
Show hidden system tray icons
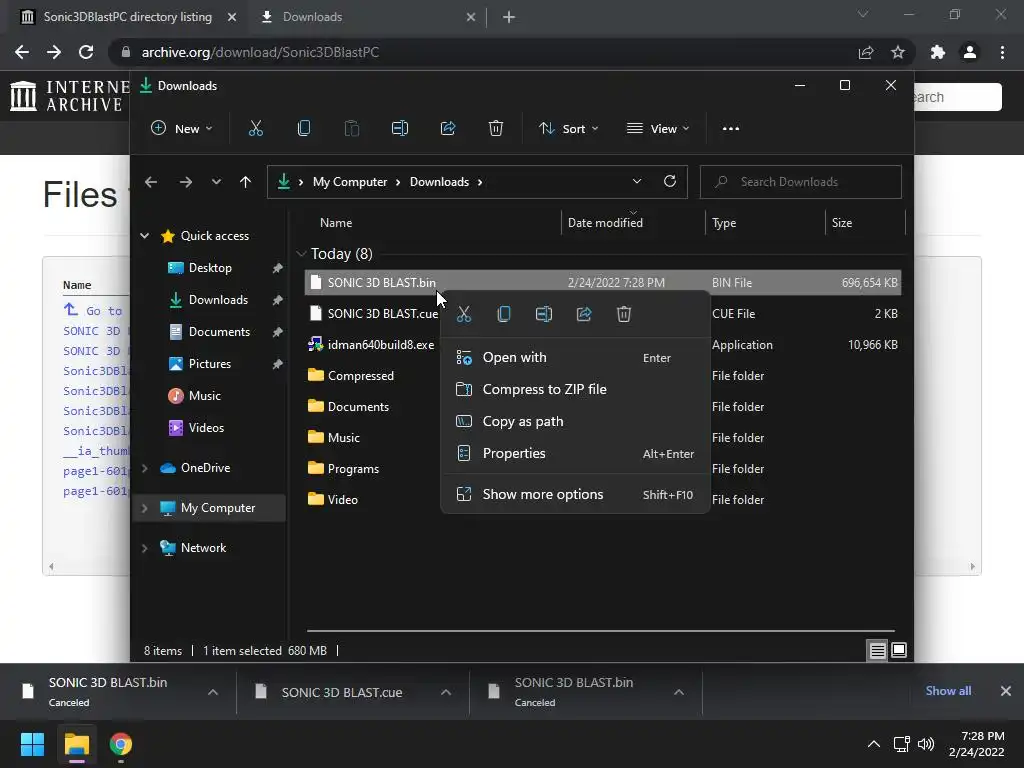pos(873,744)
